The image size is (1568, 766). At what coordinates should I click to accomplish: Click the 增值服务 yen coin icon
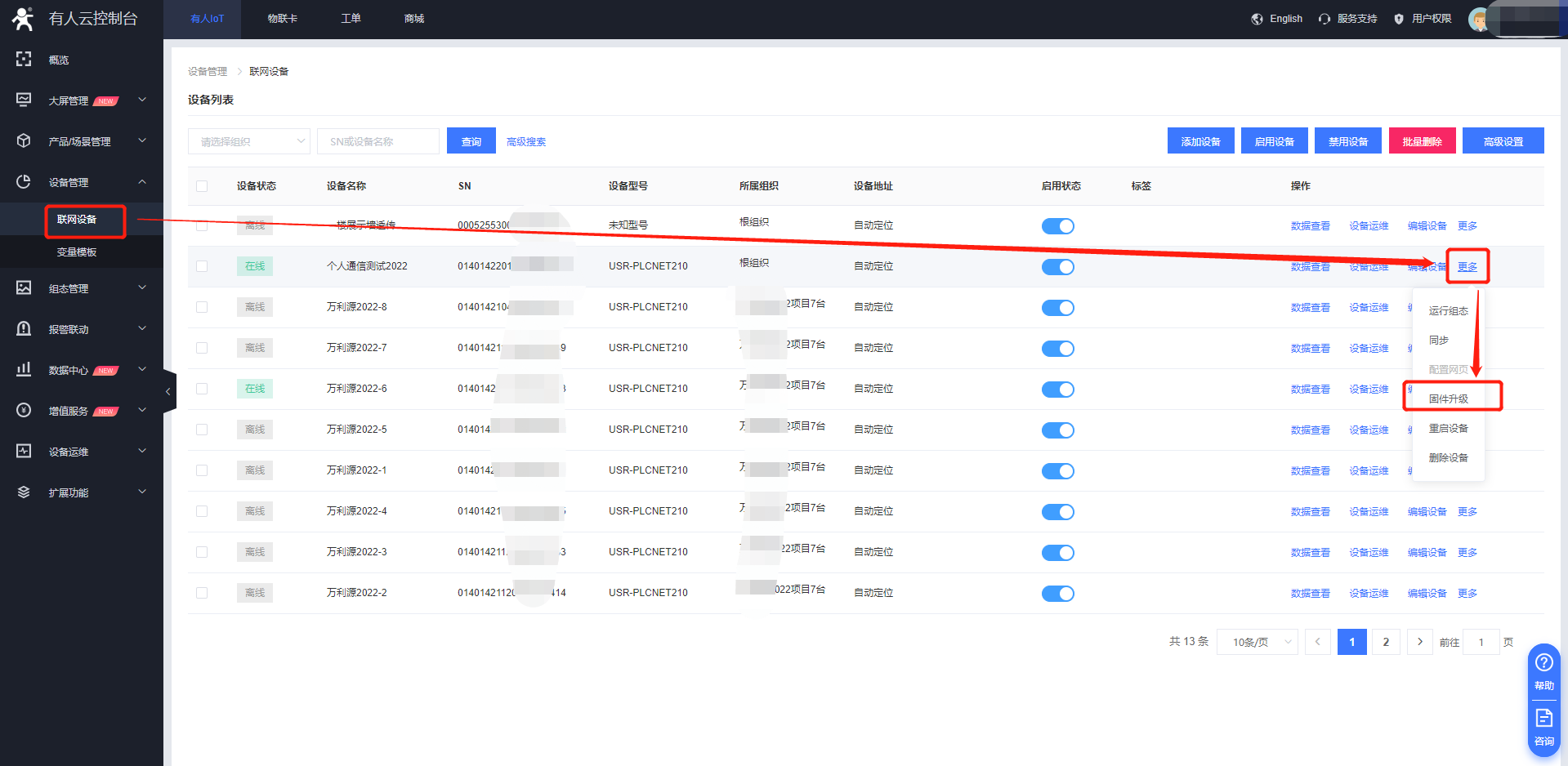point(24,410)
